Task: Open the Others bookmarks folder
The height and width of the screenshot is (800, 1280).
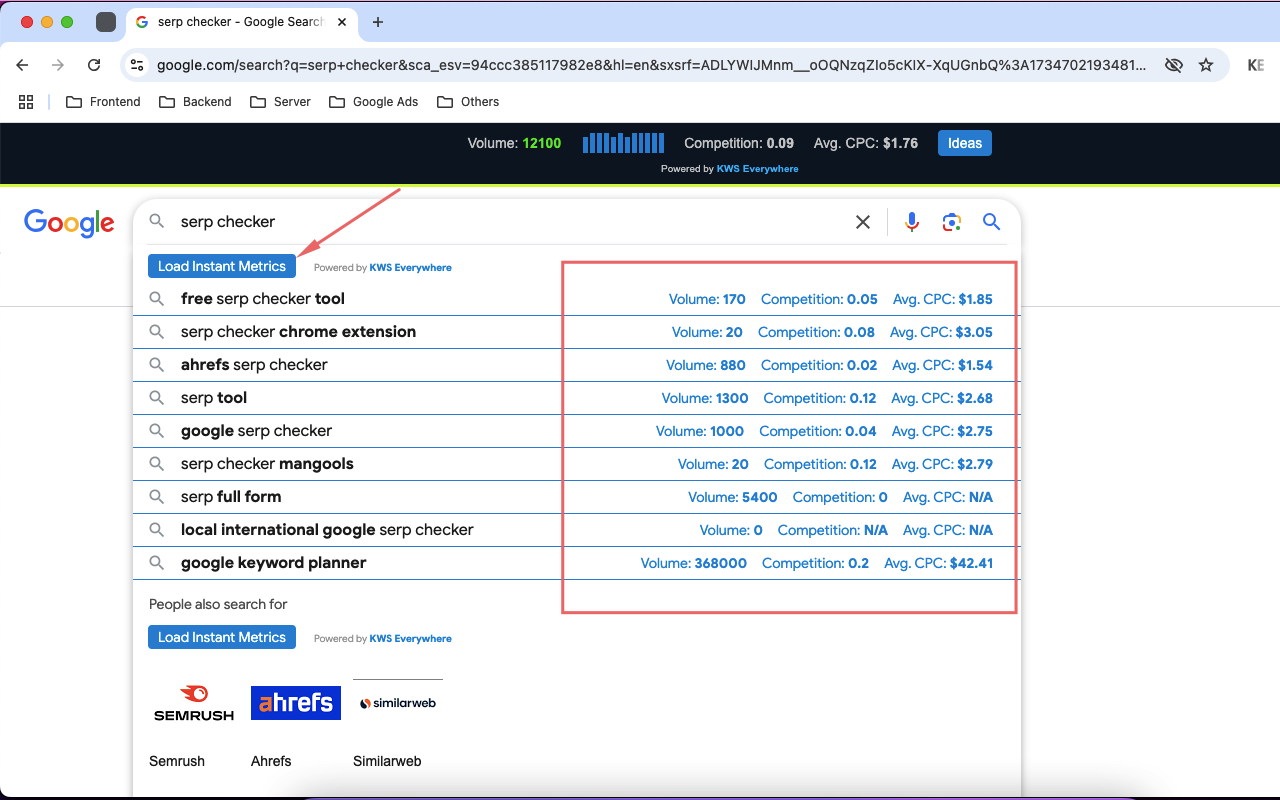Action: coord(468,102)
